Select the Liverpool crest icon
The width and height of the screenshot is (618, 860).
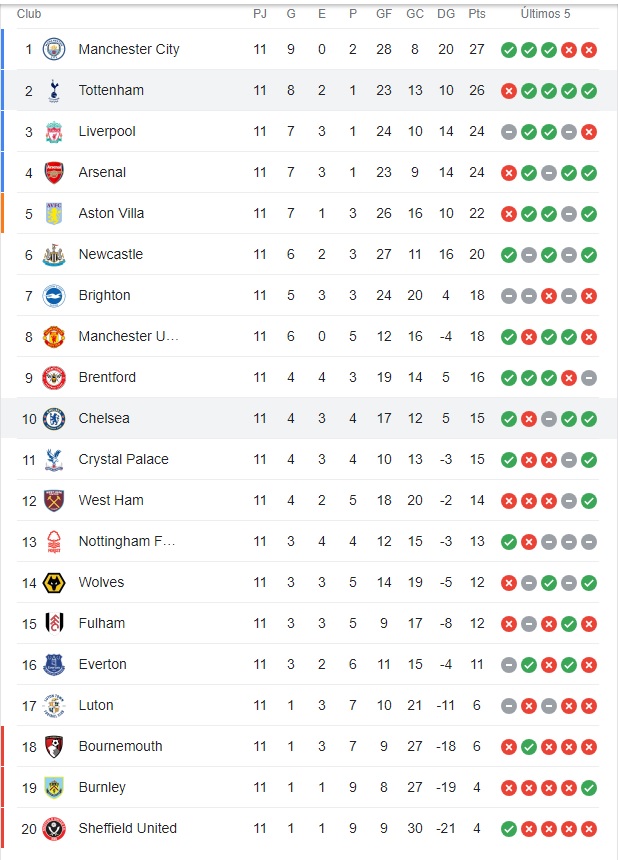55,131
